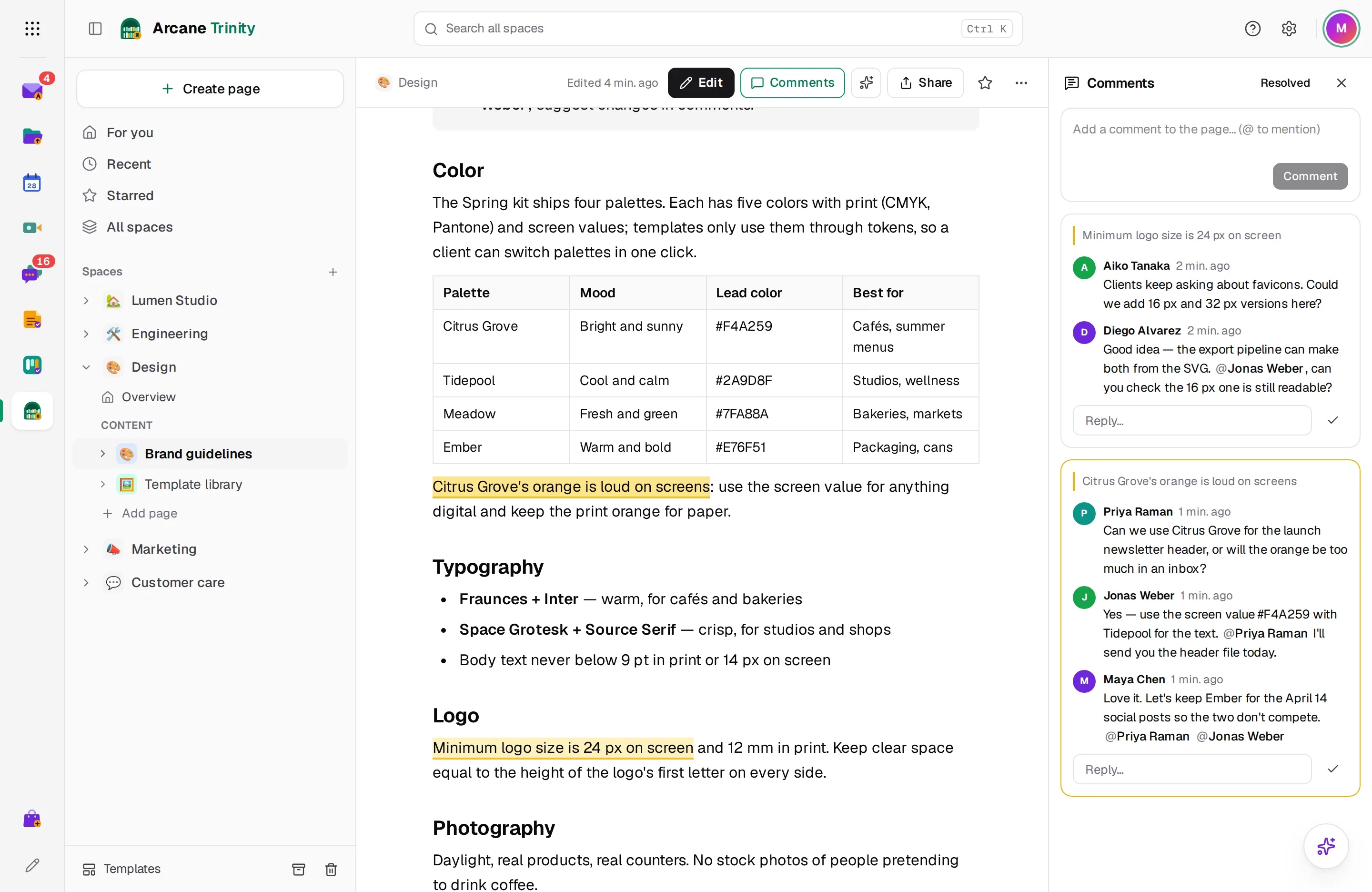Open the archive icon in sidebar footer

pos(299,869)
